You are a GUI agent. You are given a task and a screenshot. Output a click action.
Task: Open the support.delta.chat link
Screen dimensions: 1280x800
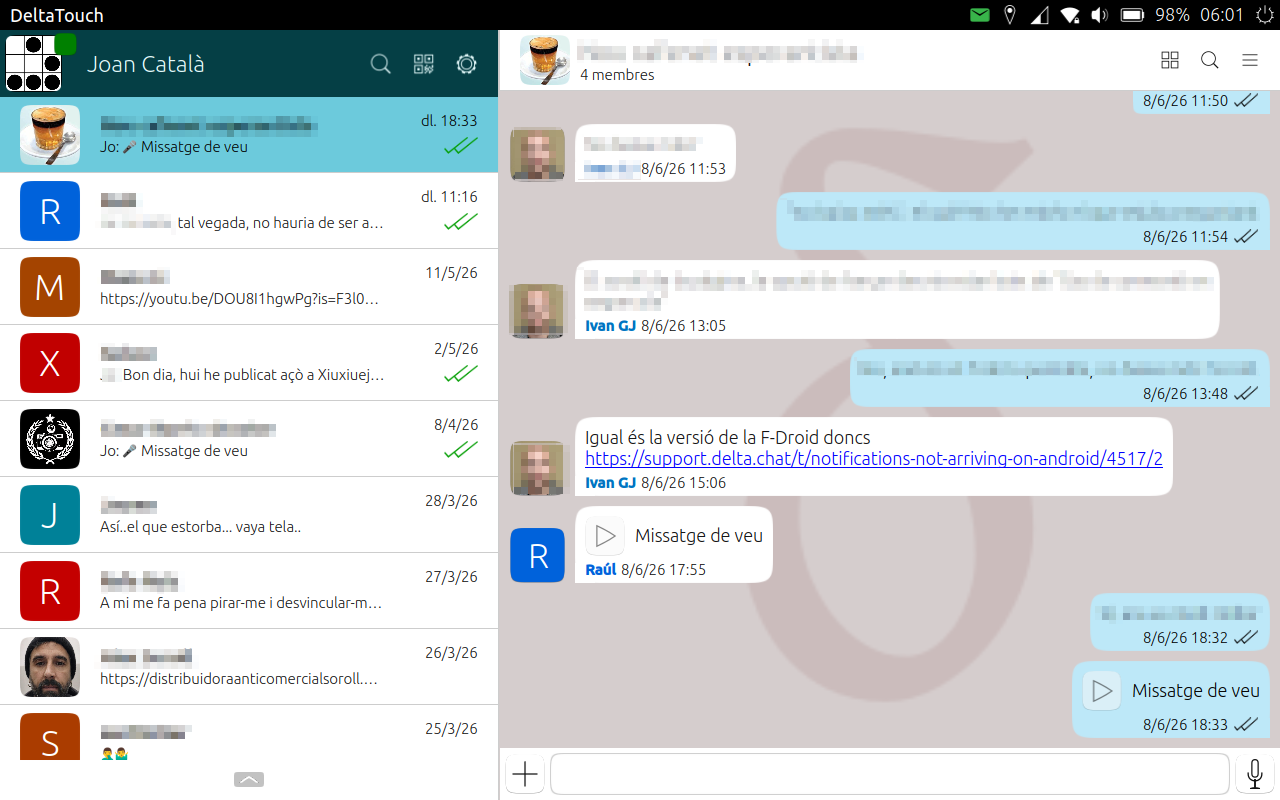(x=874, y=459)
